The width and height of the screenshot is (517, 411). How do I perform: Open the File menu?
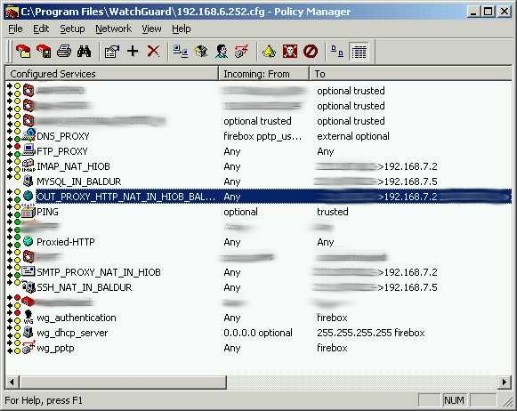click(x=15, y=29)
